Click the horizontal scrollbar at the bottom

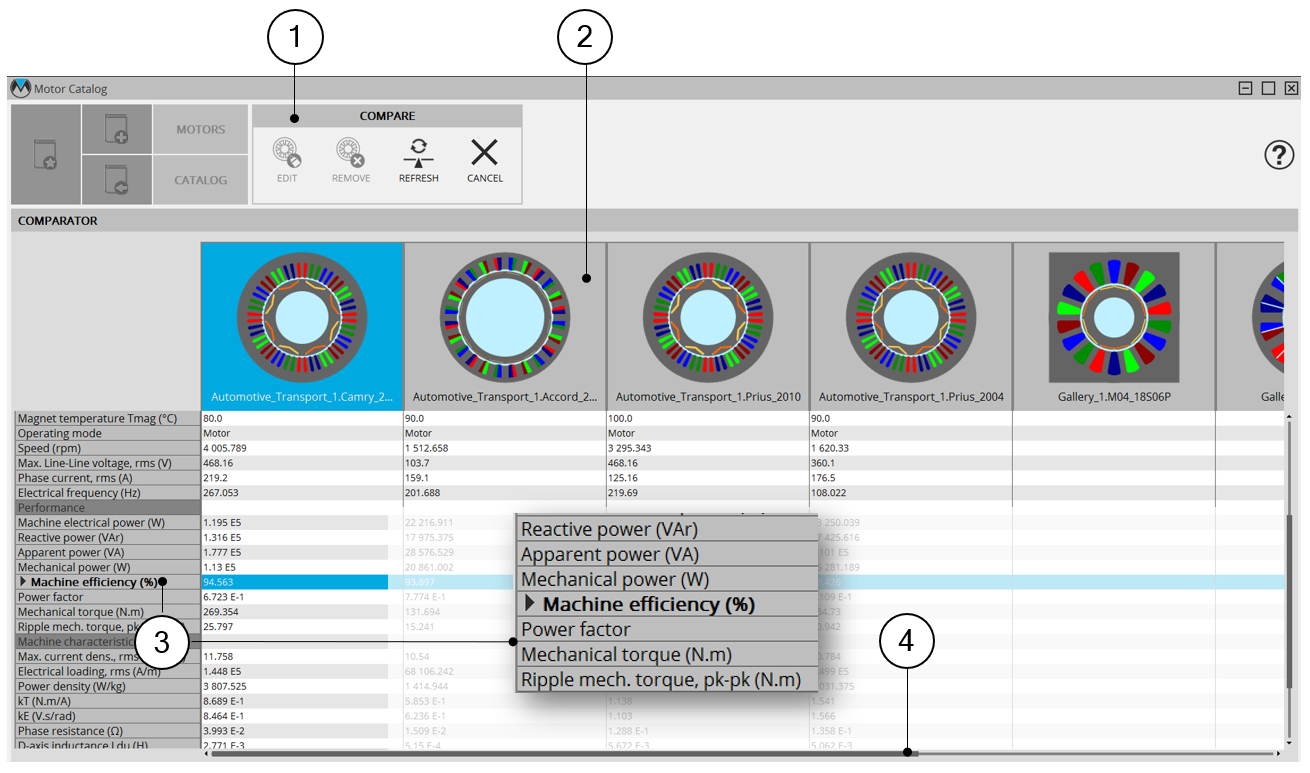(x=560, y=753)
